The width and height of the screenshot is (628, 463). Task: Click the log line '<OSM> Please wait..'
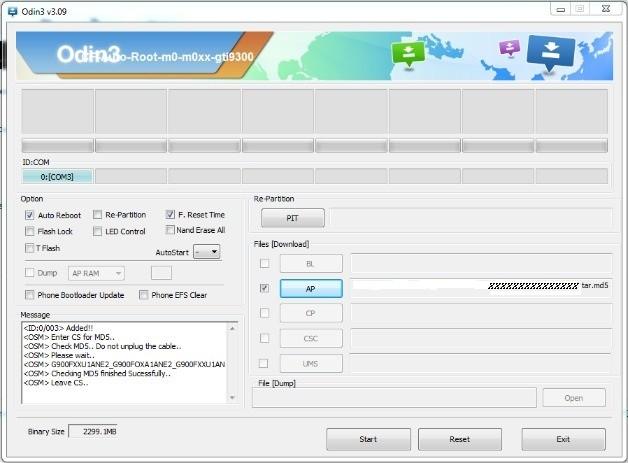coord(59,355)
